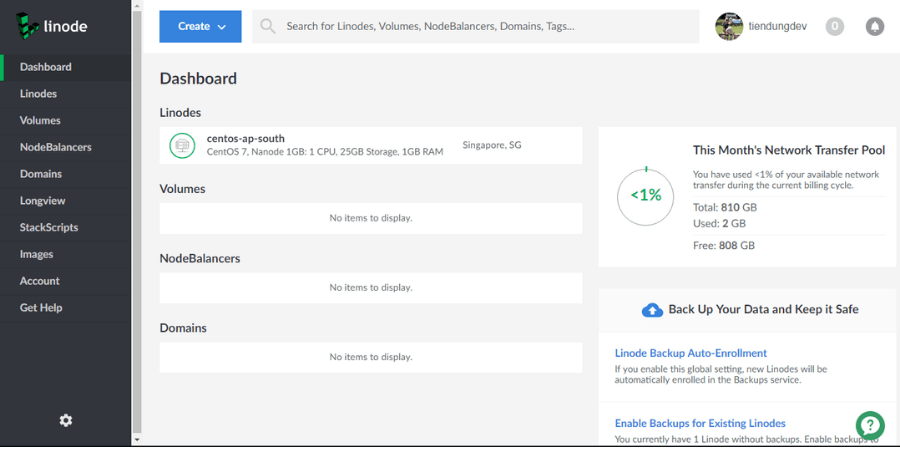Open the notifications bell

875,26
